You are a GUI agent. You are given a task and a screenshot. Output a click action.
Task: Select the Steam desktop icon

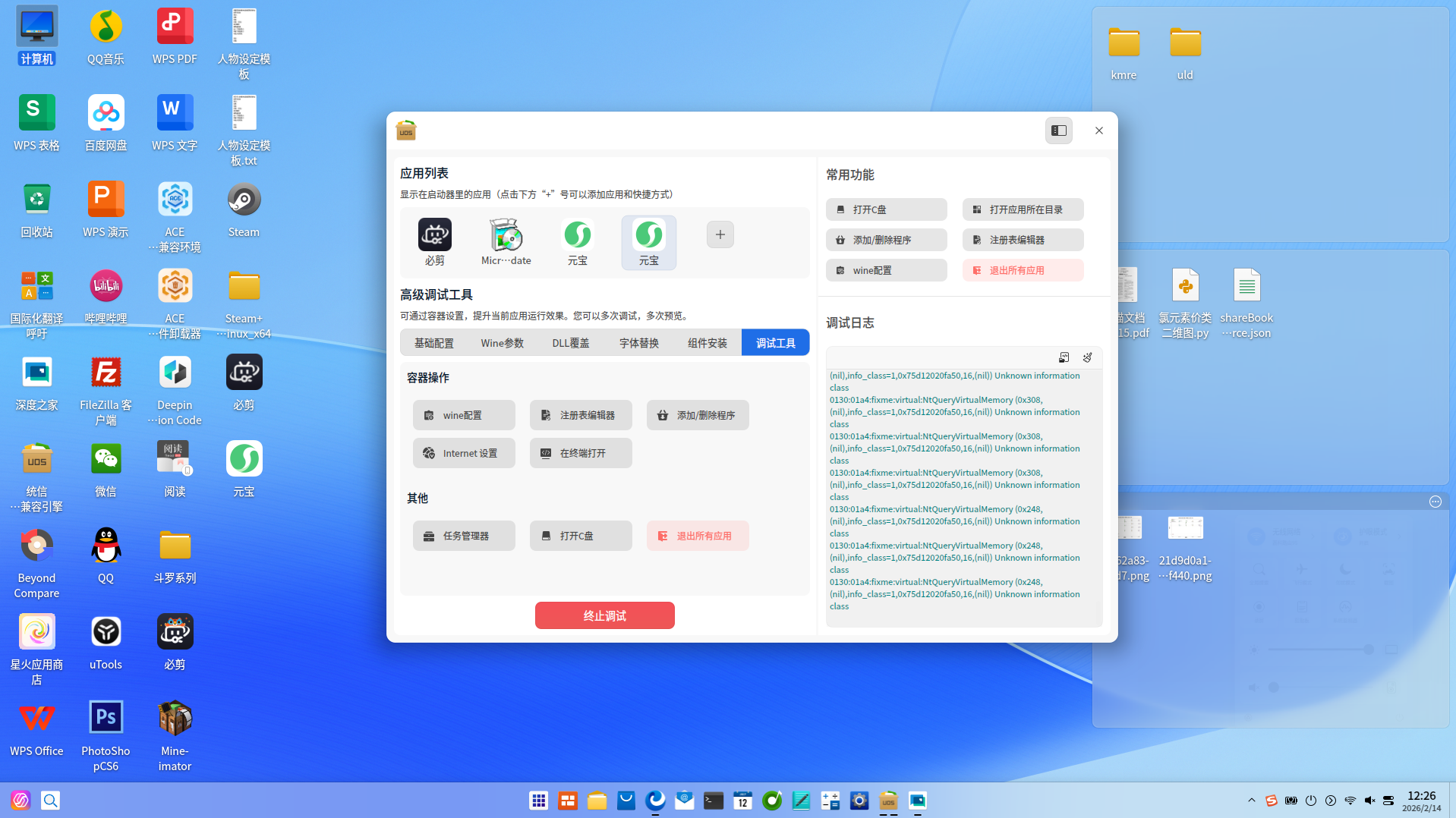pos(244,209)
